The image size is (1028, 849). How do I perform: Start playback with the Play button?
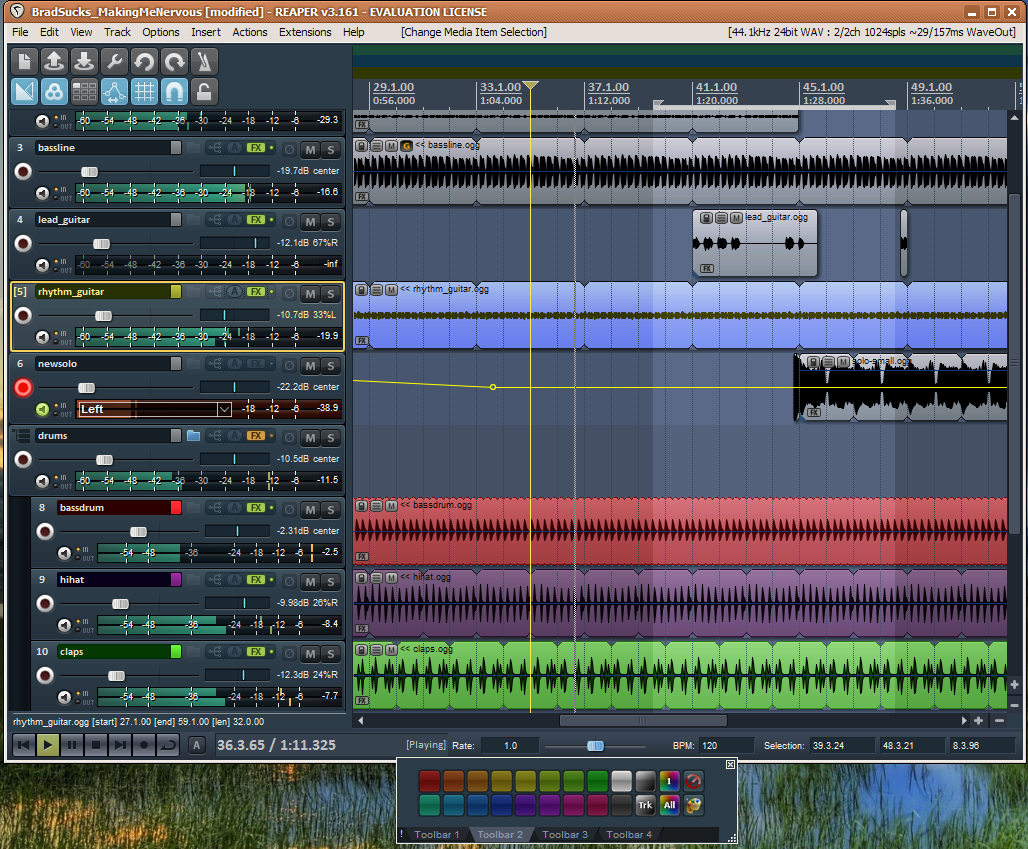click(x=47, y=745)
